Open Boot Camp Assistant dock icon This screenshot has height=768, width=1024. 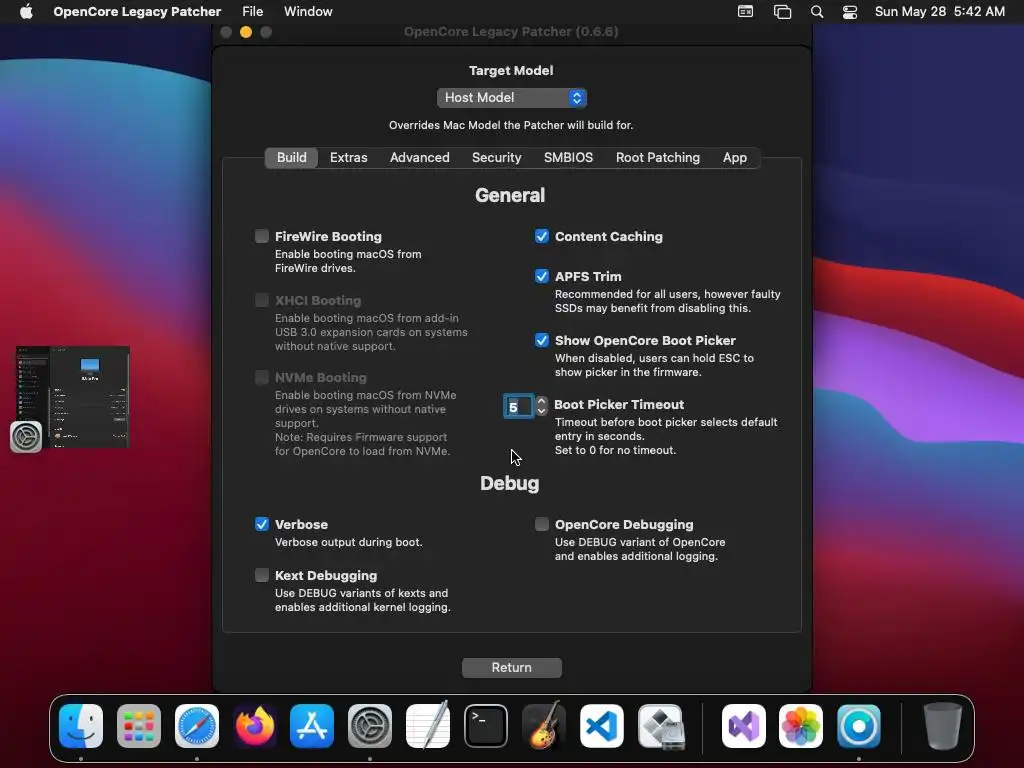660,726
